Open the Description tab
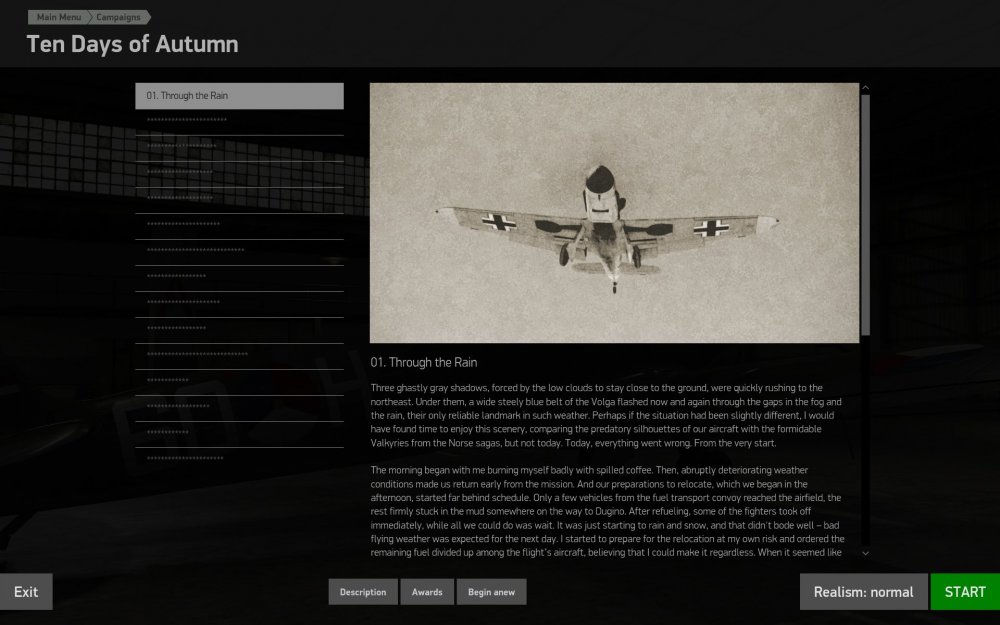The width and height of the screenshot is (1000, 625). point(363,592)
